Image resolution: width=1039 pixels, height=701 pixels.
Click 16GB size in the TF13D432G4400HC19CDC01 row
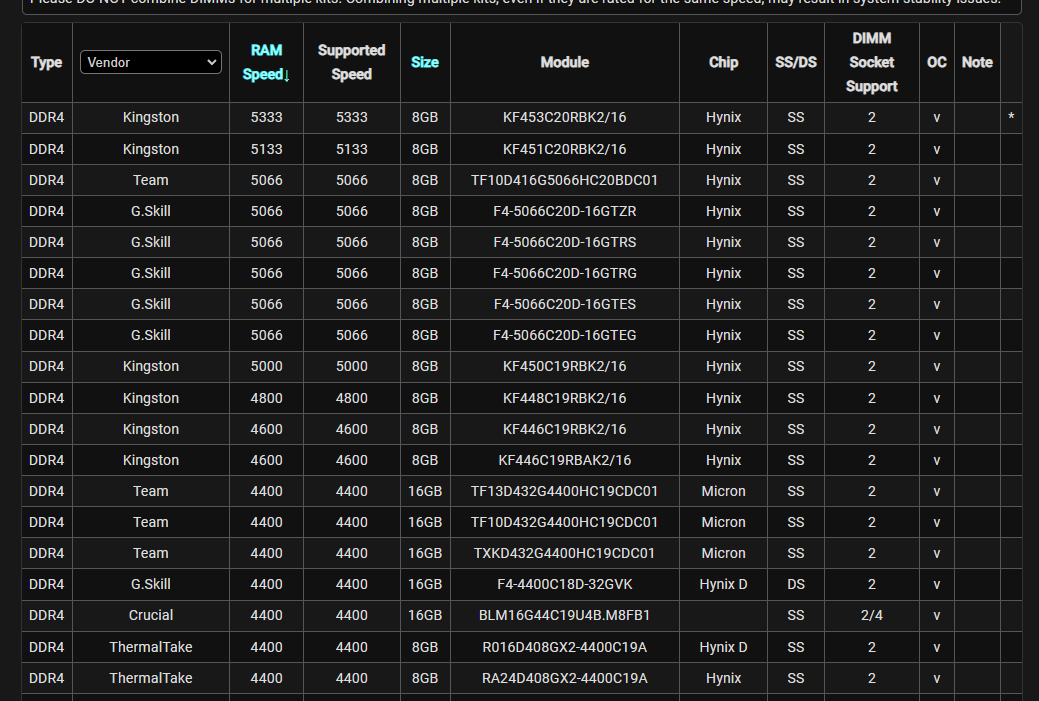click(425, 491)
